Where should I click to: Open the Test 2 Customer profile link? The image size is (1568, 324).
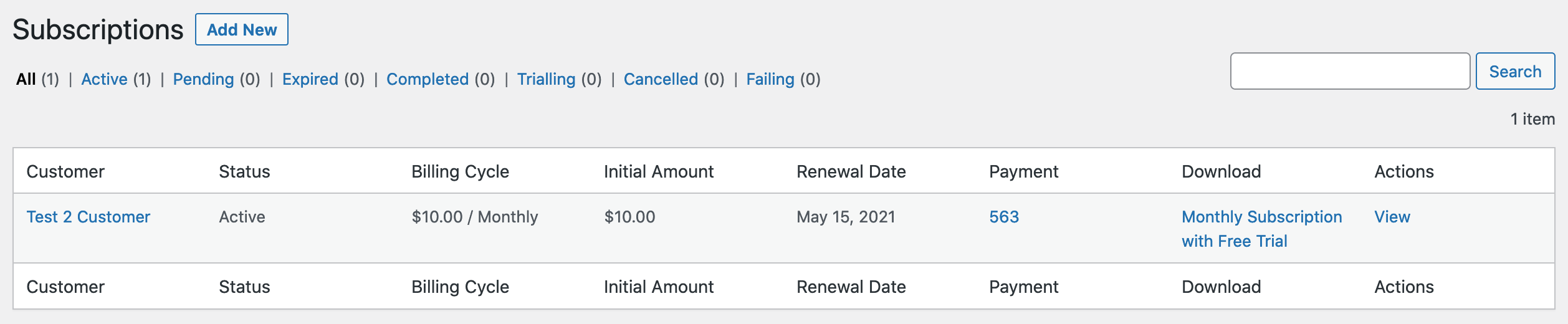tap(88, 217)
